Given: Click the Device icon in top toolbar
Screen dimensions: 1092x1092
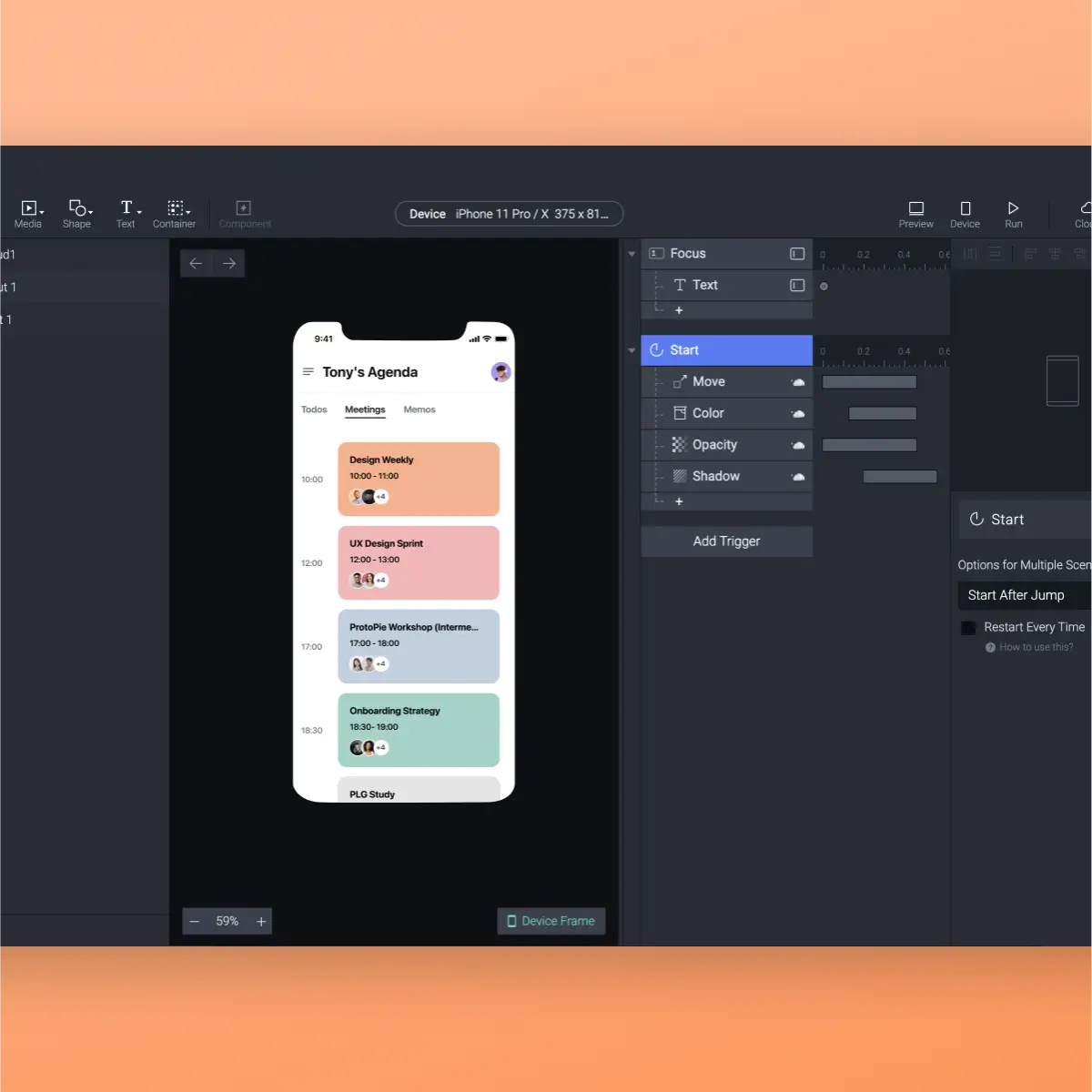Looking at the screenshot, I should pyautogui.click(x=965, y=214).
